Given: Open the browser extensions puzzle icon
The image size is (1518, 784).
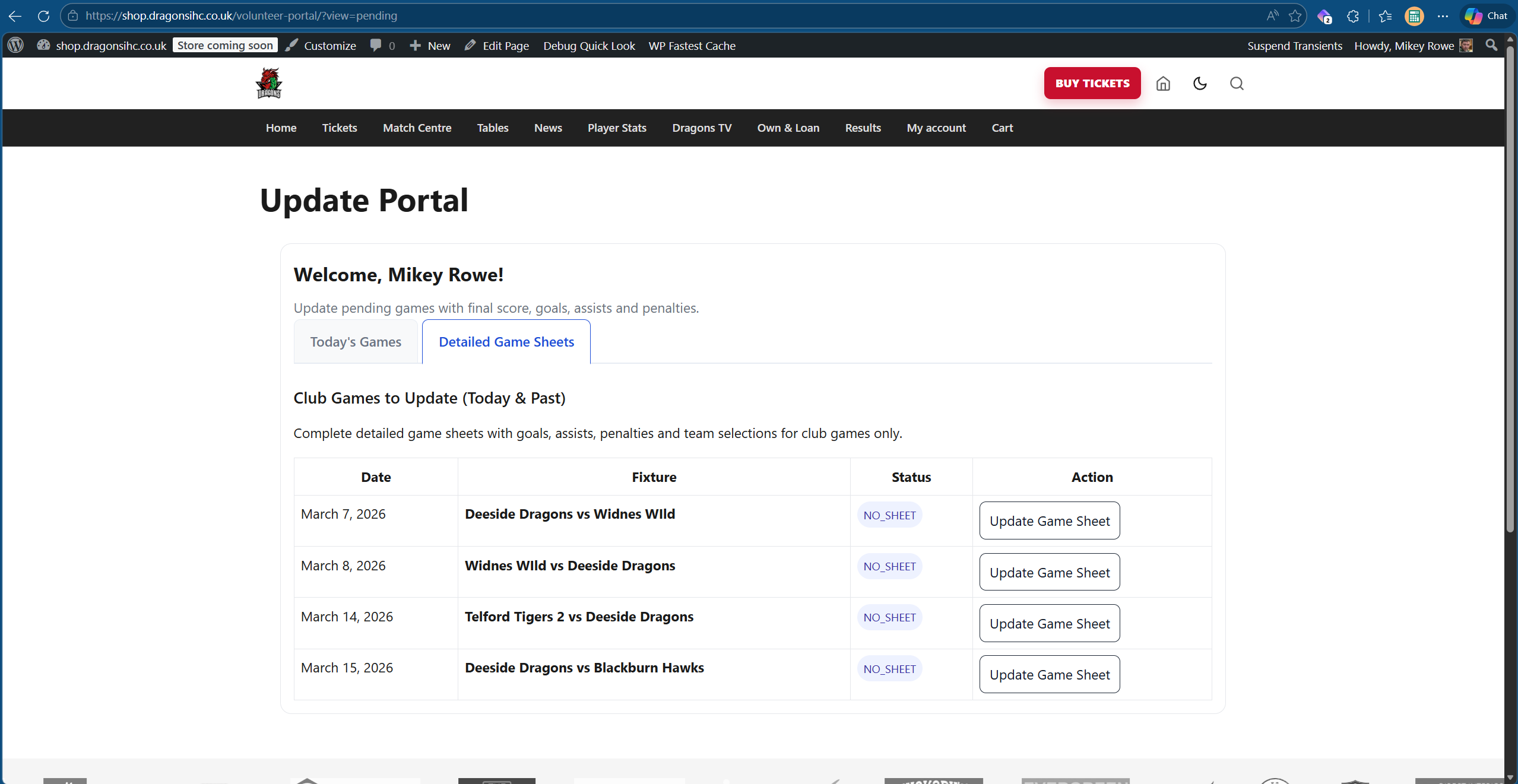Looking at the screenshot, I should [1353, 16].
